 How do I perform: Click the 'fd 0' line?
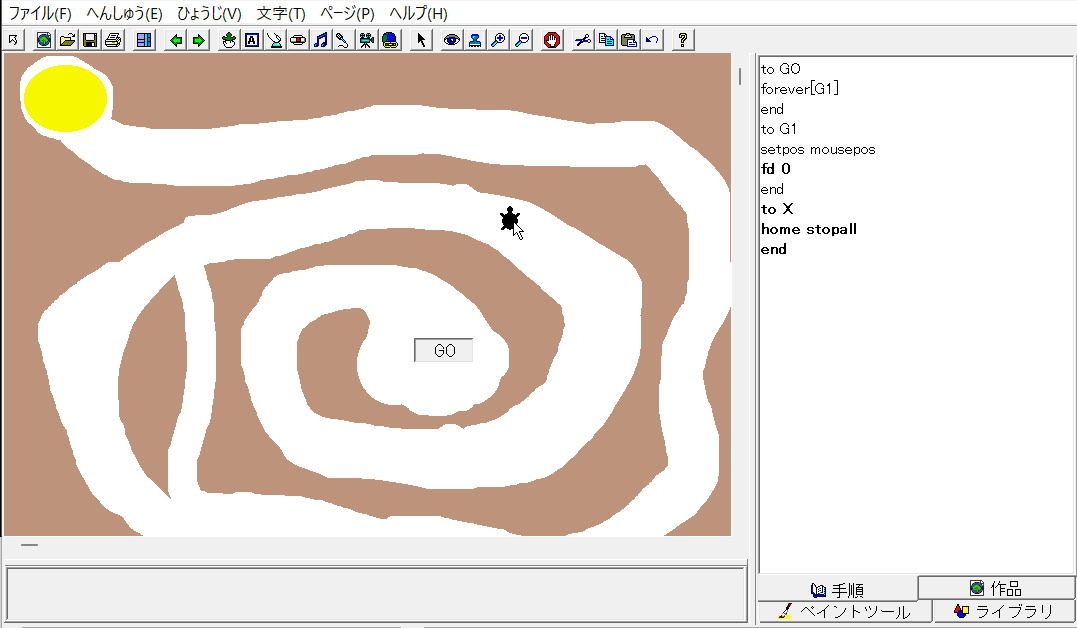click(775, 169)
